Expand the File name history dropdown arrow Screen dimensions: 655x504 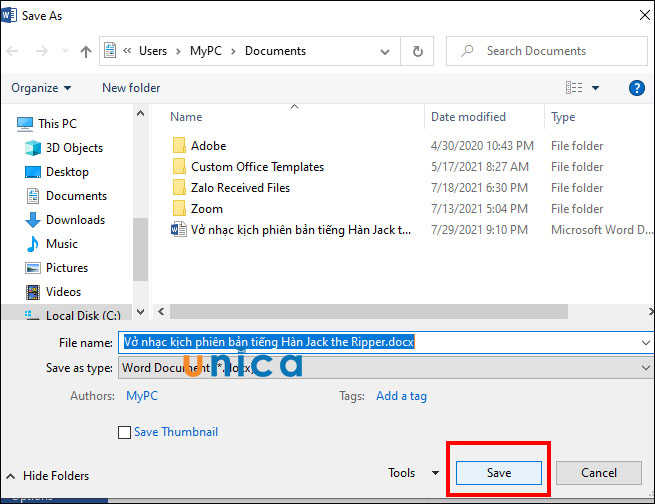click(x=646, y=343)
